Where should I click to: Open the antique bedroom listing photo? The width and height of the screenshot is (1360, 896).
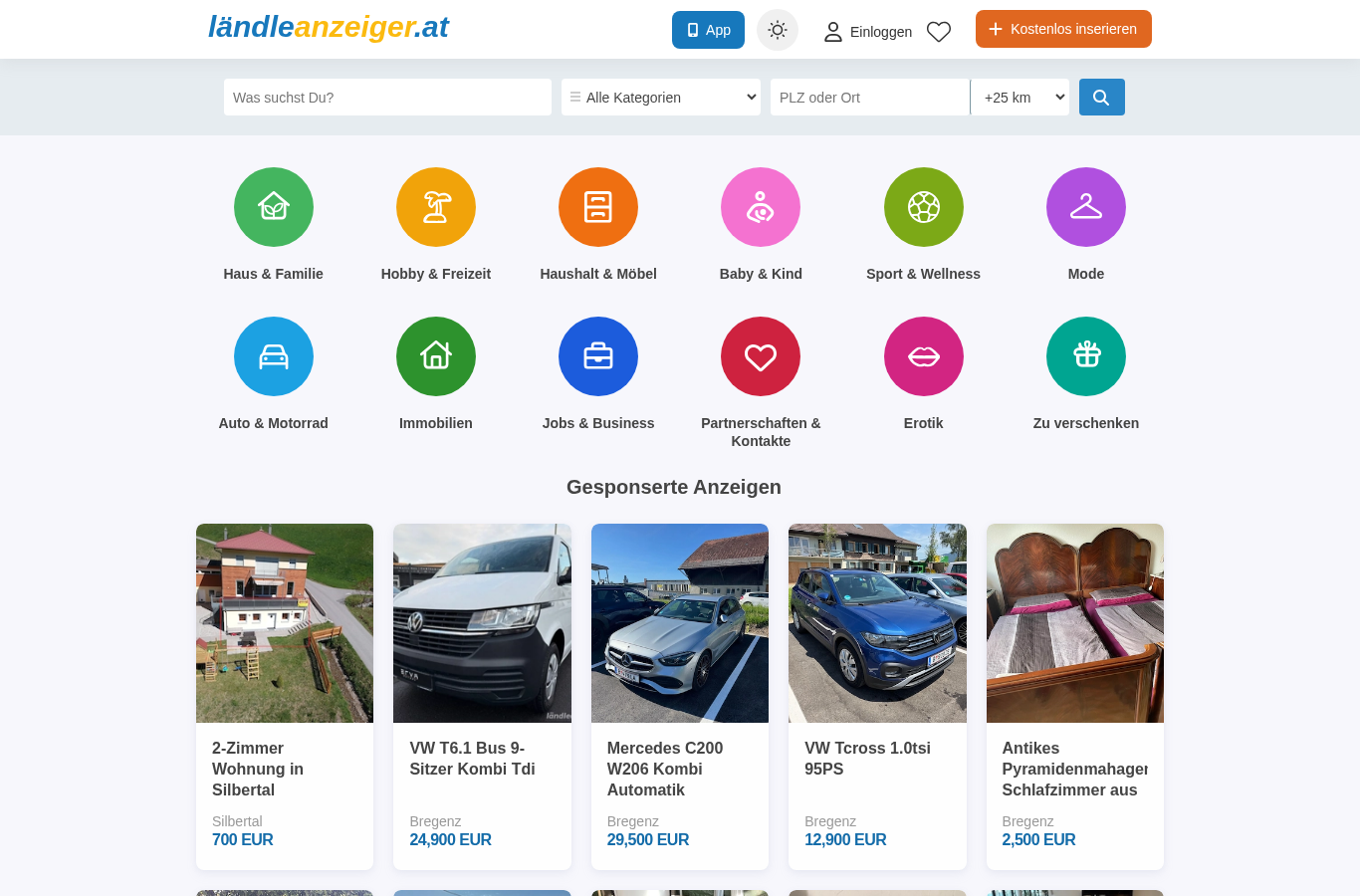[x=1075, y=623]
